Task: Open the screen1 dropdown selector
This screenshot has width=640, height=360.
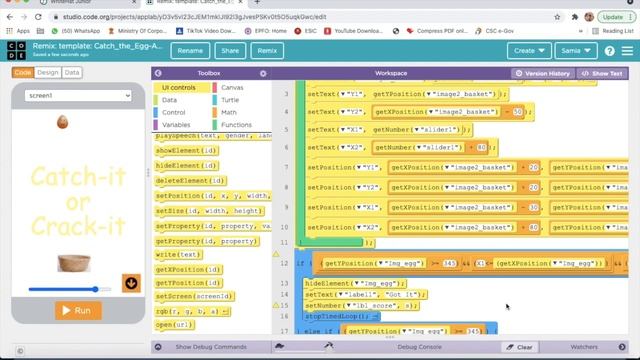Action: [x=78, y=96]
